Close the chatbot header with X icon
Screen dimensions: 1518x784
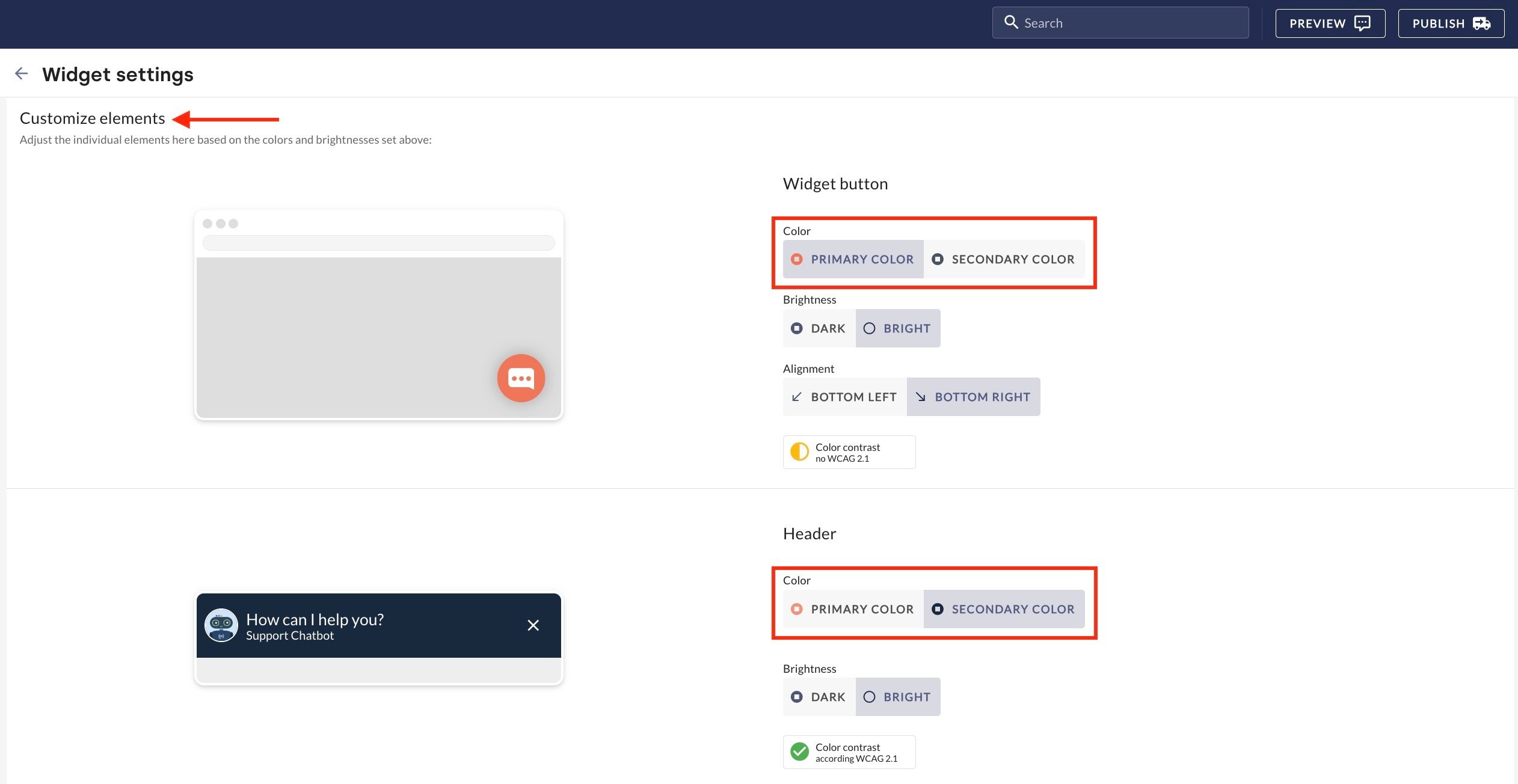point(533,625)
